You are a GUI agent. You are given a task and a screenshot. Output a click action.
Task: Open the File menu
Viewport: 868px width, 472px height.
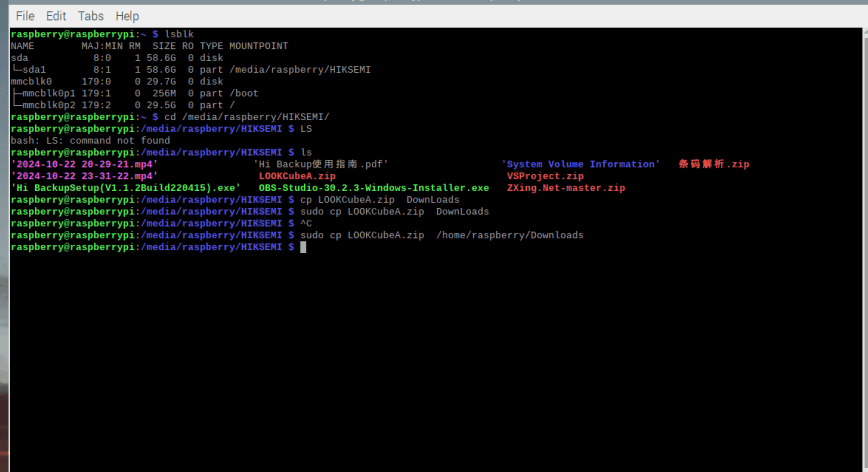[25, 16]
